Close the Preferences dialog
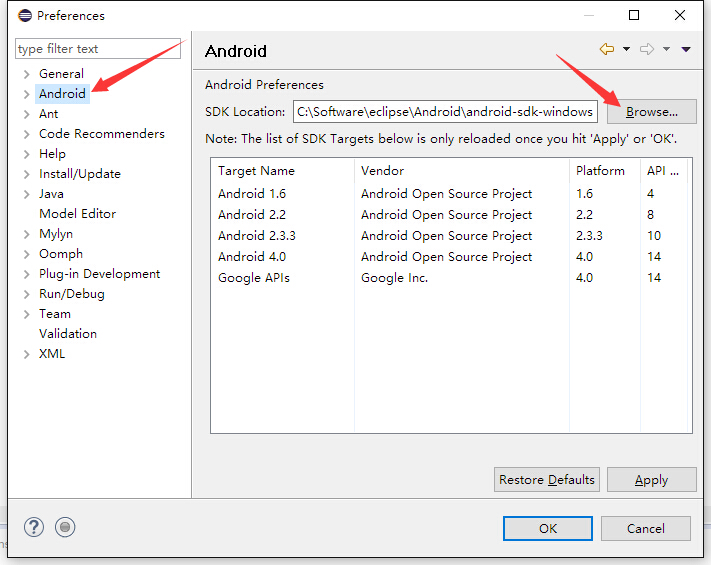 tap(680, 15)
